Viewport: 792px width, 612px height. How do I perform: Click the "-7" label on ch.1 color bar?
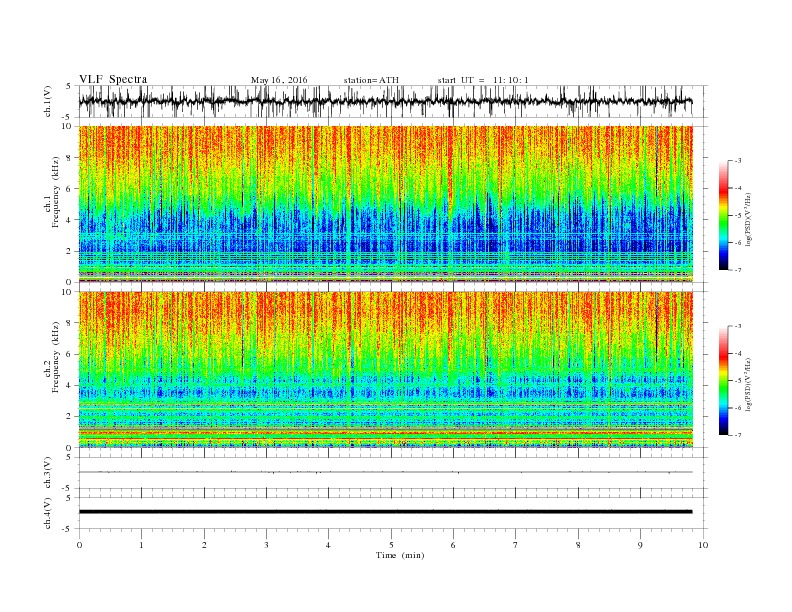pyautogui.click(x=738, y=270)
